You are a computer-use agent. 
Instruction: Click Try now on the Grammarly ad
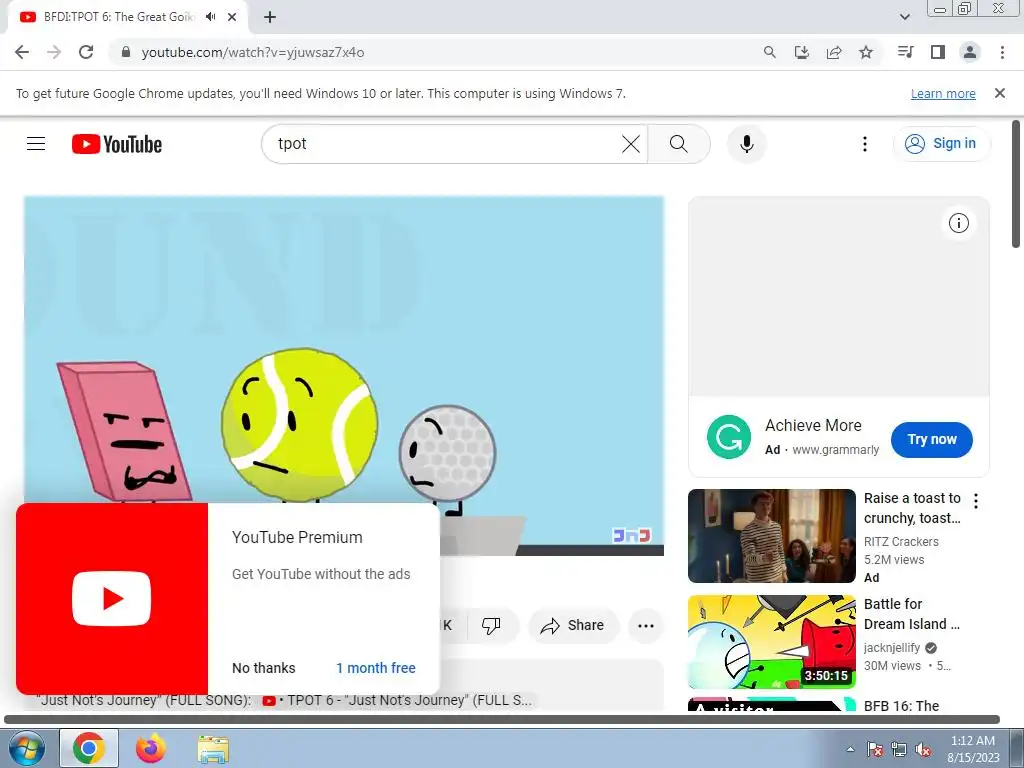pos(932,440)
